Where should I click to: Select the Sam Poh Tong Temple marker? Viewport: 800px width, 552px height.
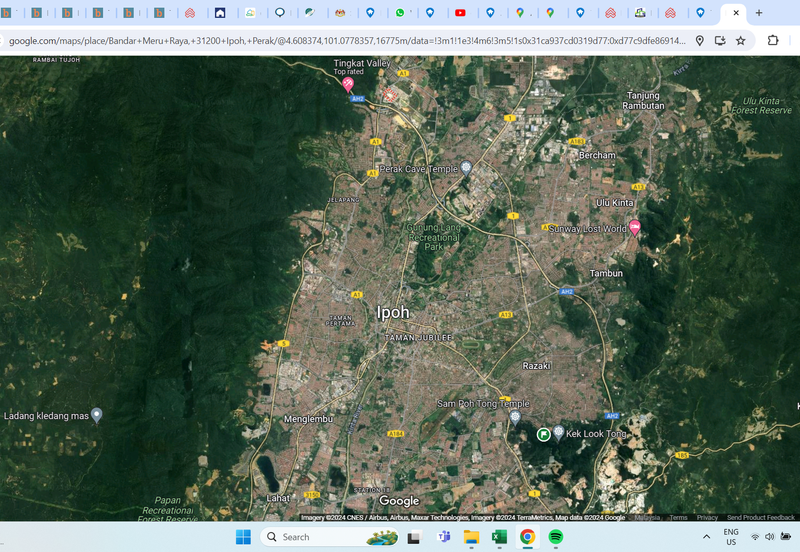[515, 417]
